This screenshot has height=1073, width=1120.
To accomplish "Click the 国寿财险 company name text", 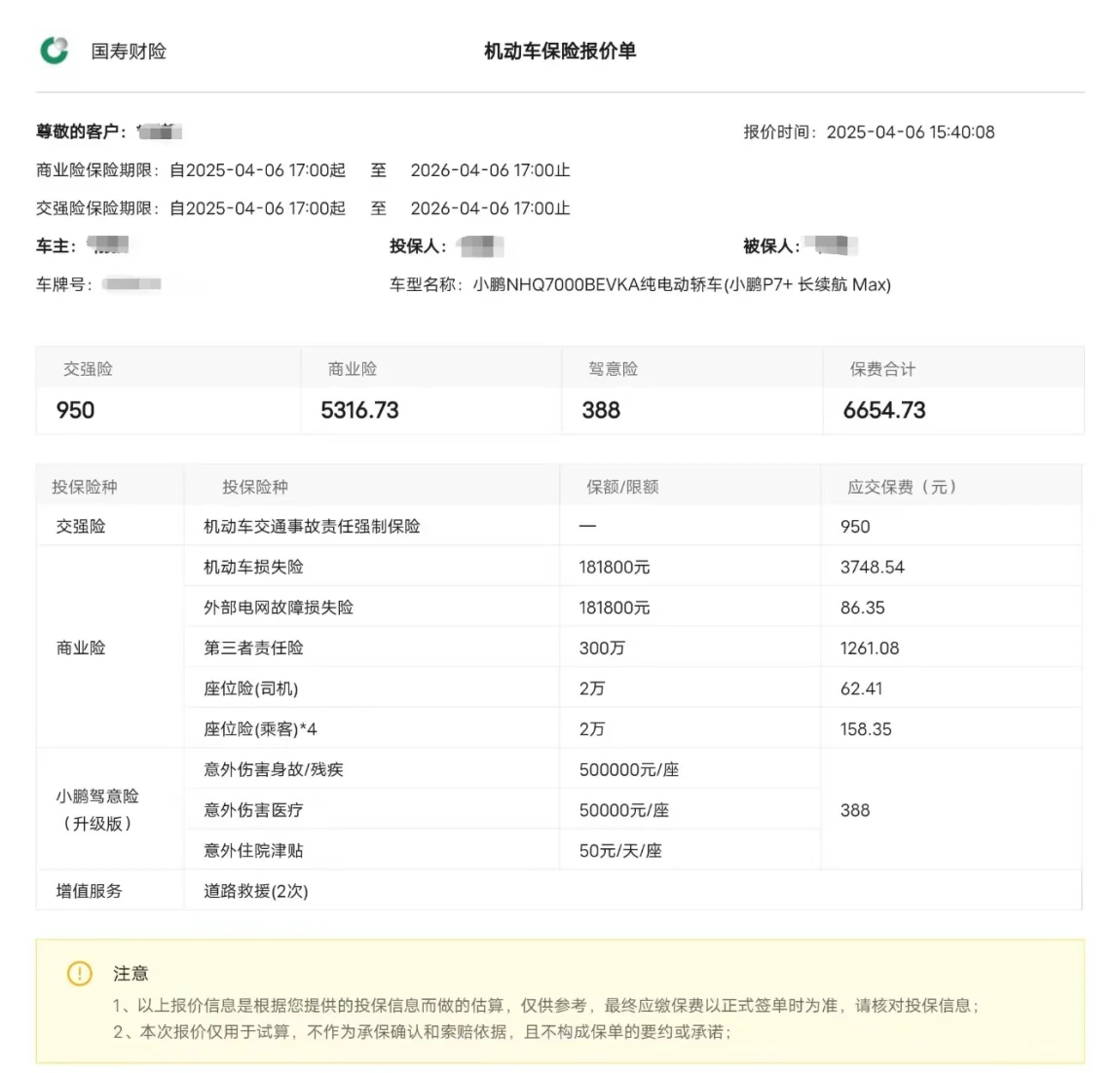I will click(129, 52).
